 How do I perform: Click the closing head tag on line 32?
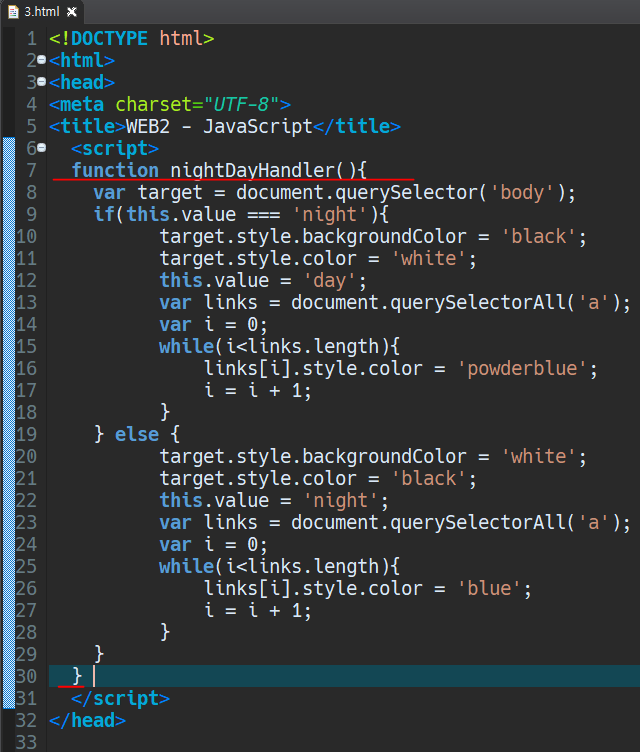click(87, 721)
